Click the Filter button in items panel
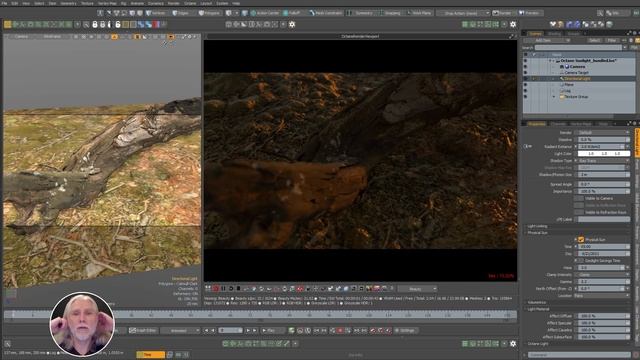The width and height of the screenshot is (640, 360). pyautogui.click(x=611, y=40)
